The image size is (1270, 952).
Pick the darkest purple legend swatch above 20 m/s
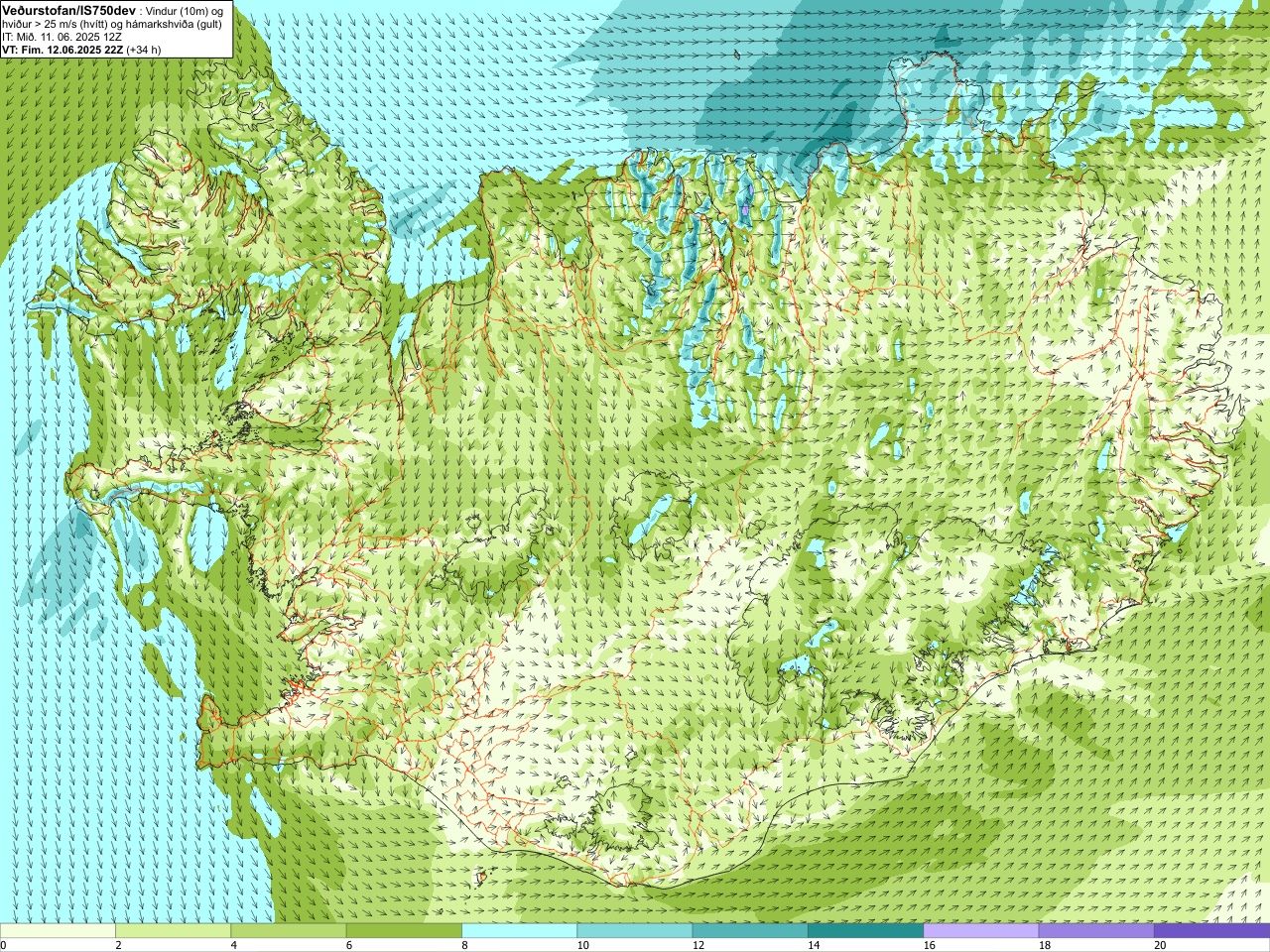1211,931
